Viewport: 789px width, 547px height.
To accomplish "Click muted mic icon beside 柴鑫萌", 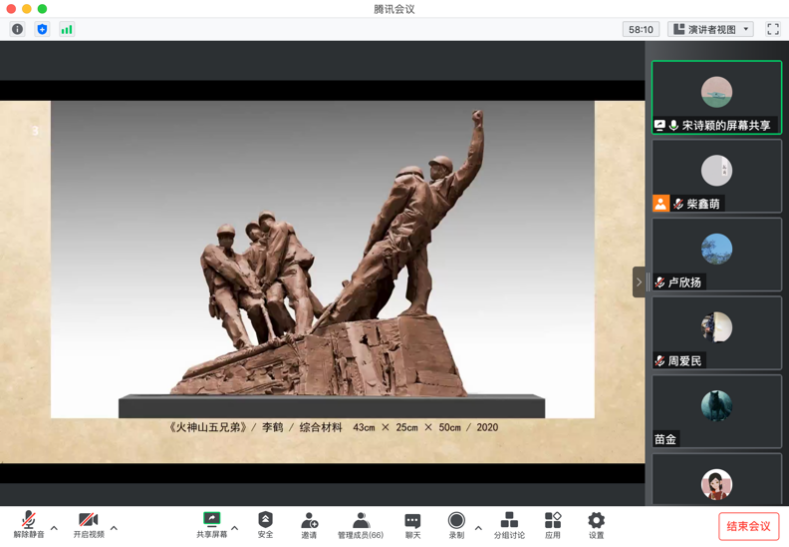I will pyautogui.click(x=678, y=203).
